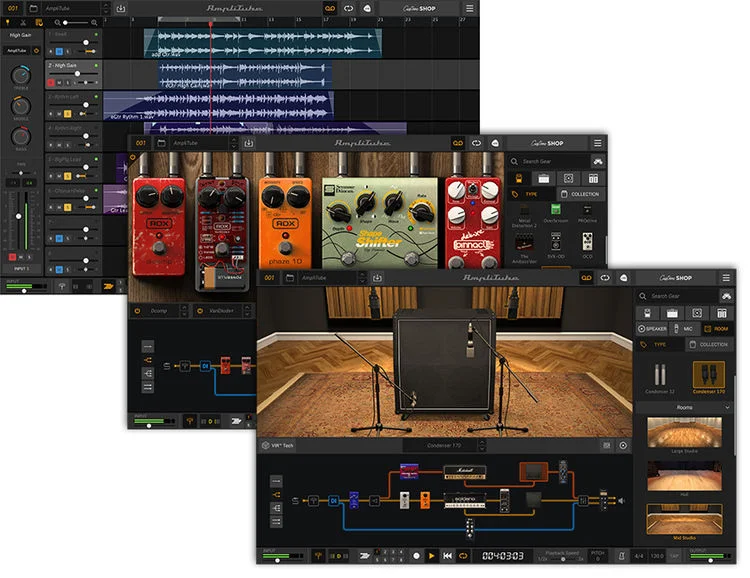Screen dimensions: 750x578
Task: Select the scissors tool in back window
Action: point(22,22)
